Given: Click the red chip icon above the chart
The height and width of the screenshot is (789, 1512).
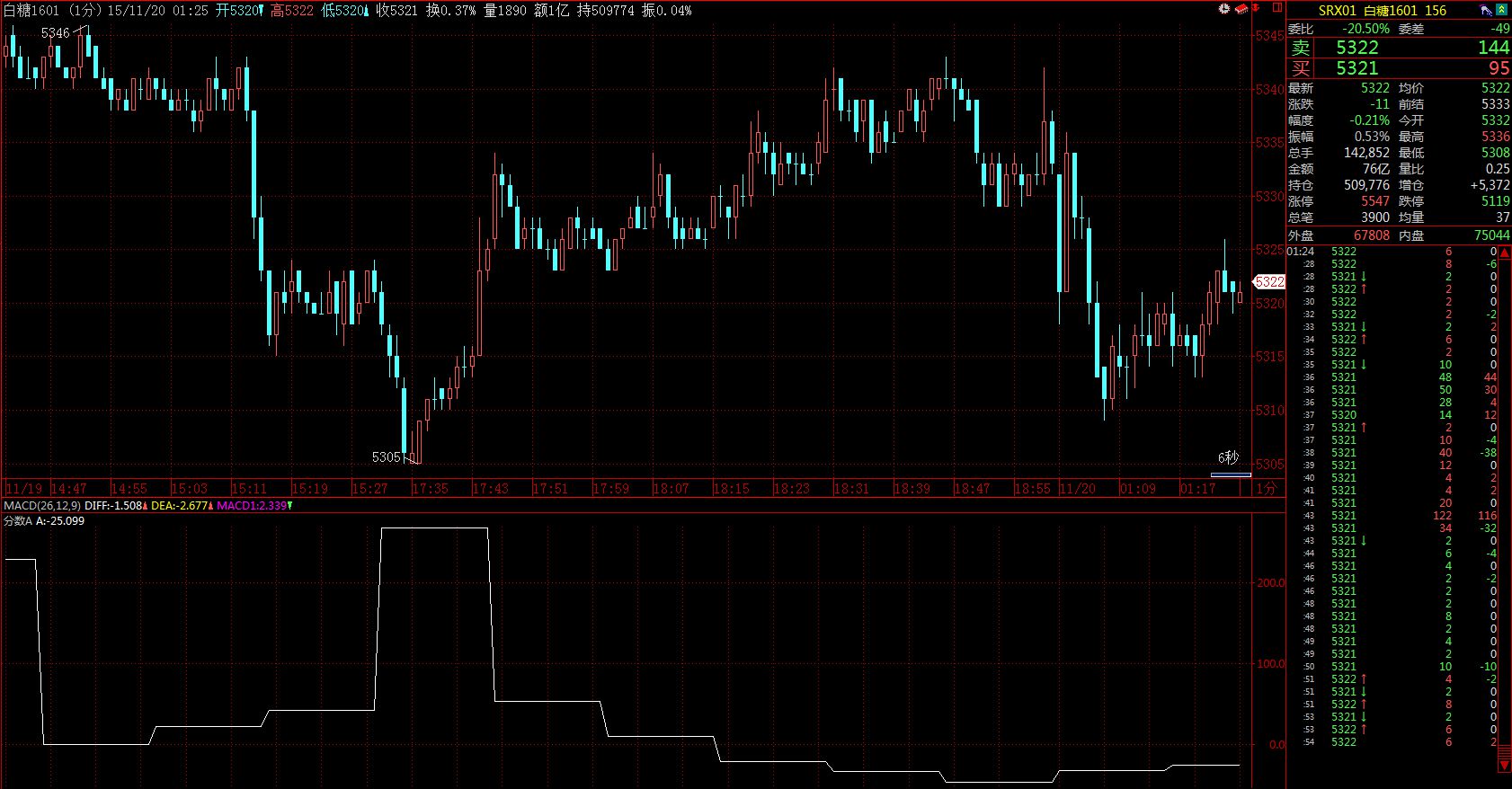Looking at the screenshot, I should [x=1241, y=9].
